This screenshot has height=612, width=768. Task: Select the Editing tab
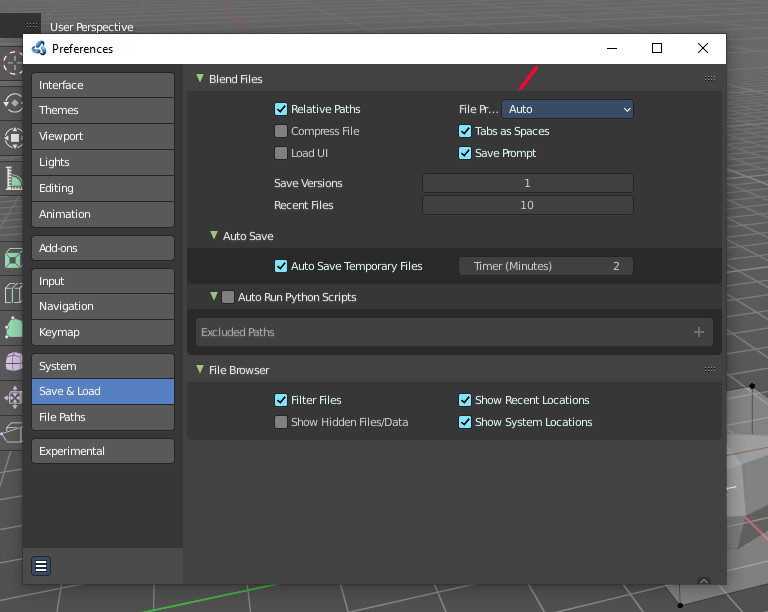103,188
